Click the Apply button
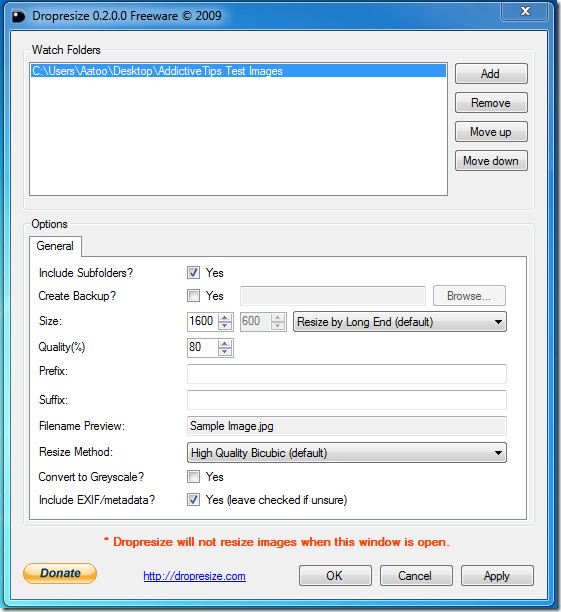 click(x=497, y=576)
